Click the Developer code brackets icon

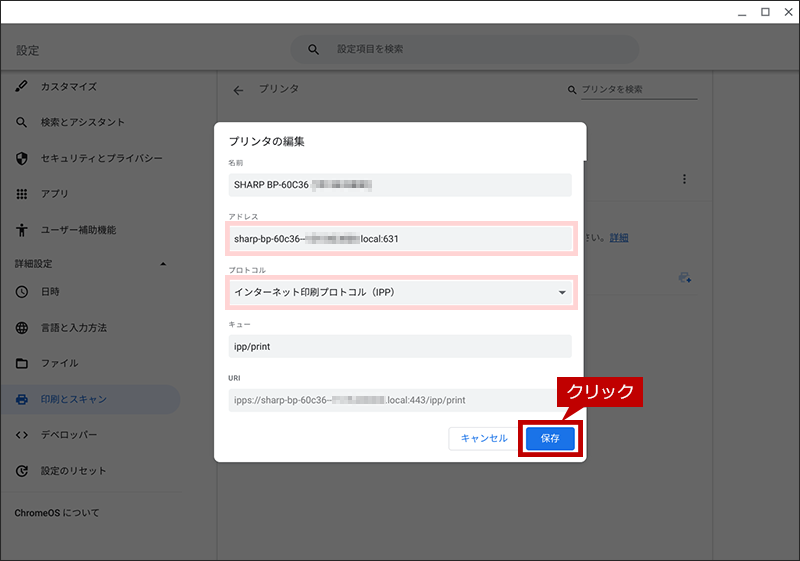click(x=21, y=435)
